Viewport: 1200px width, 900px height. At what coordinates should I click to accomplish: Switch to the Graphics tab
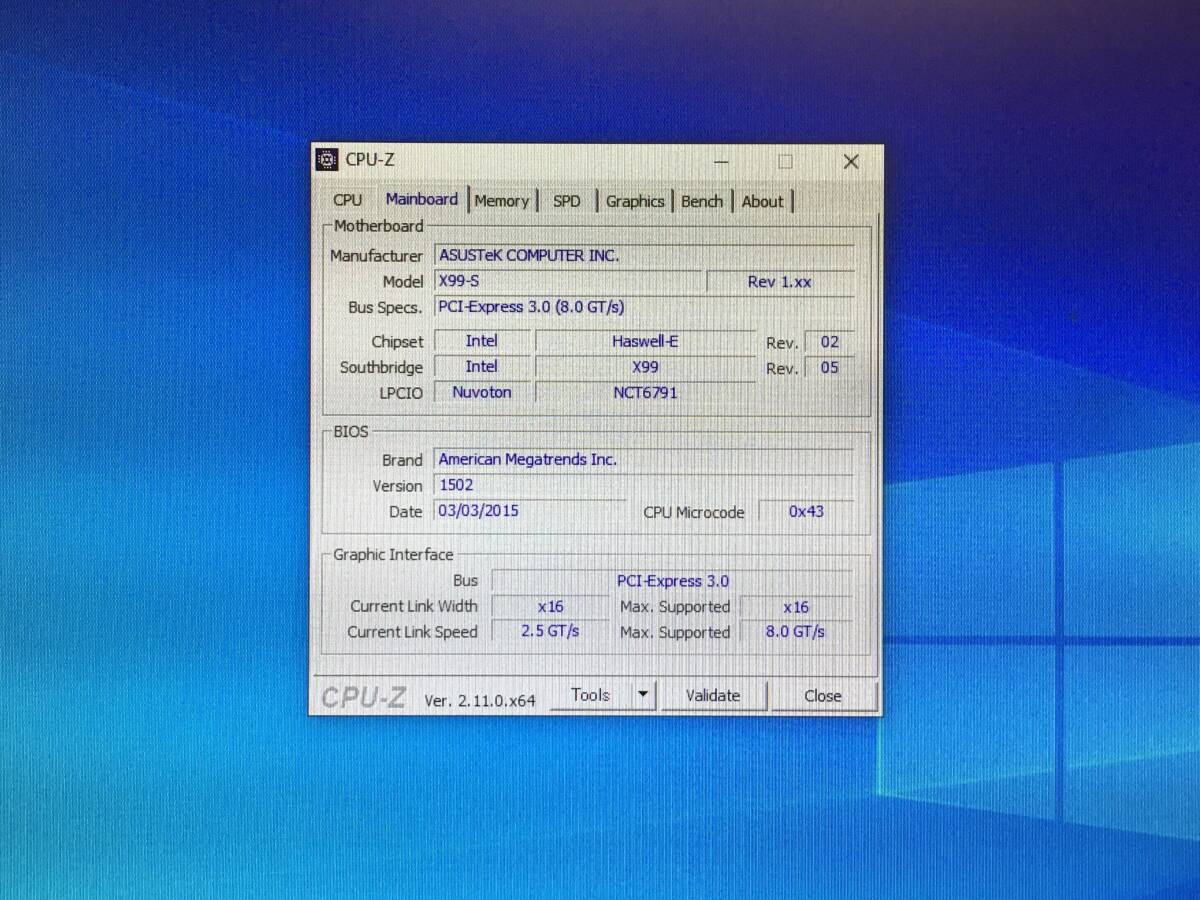click(x=635, y=201)
